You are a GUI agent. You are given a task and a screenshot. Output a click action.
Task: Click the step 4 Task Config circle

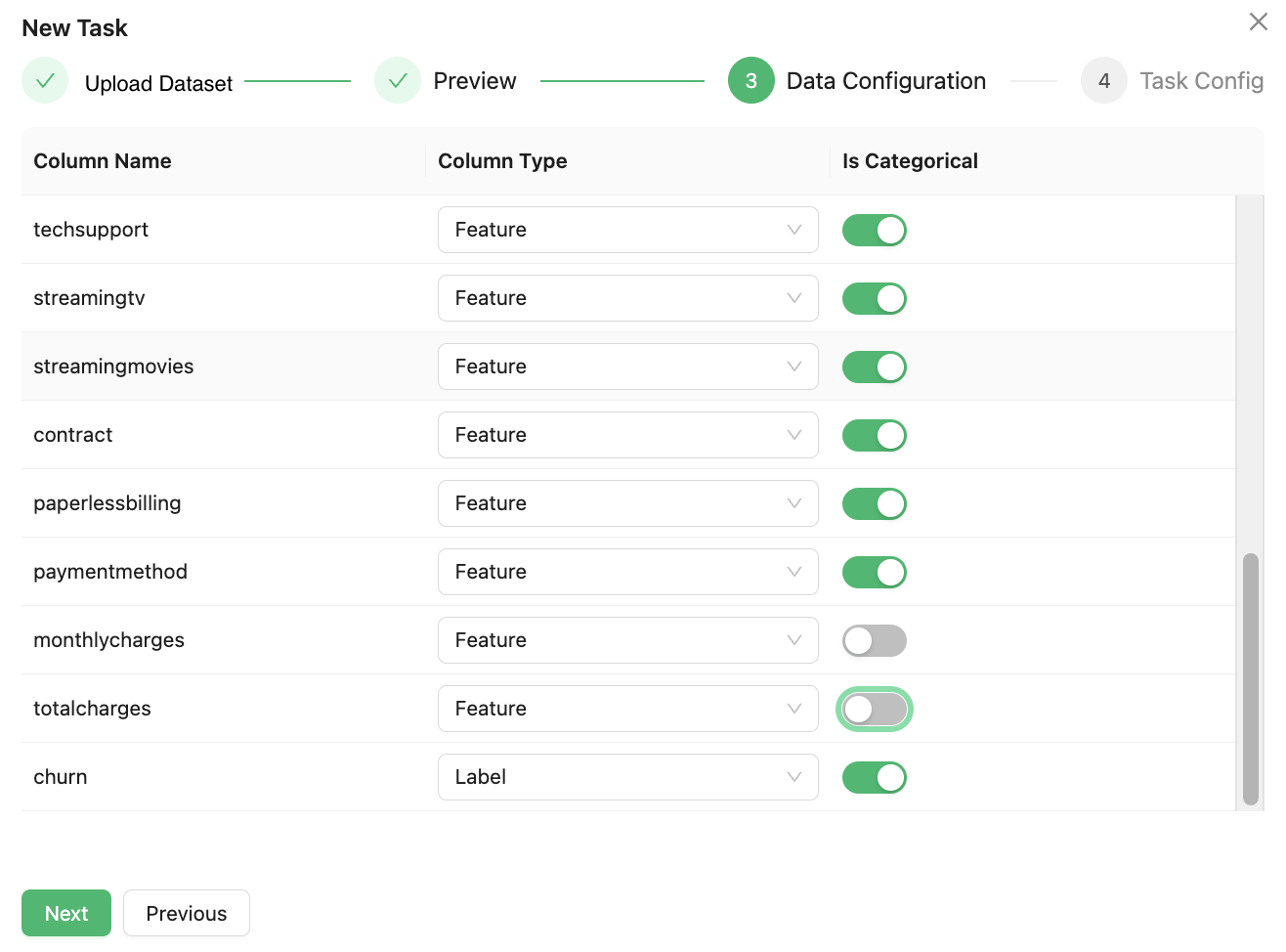tap(1103, 81)
